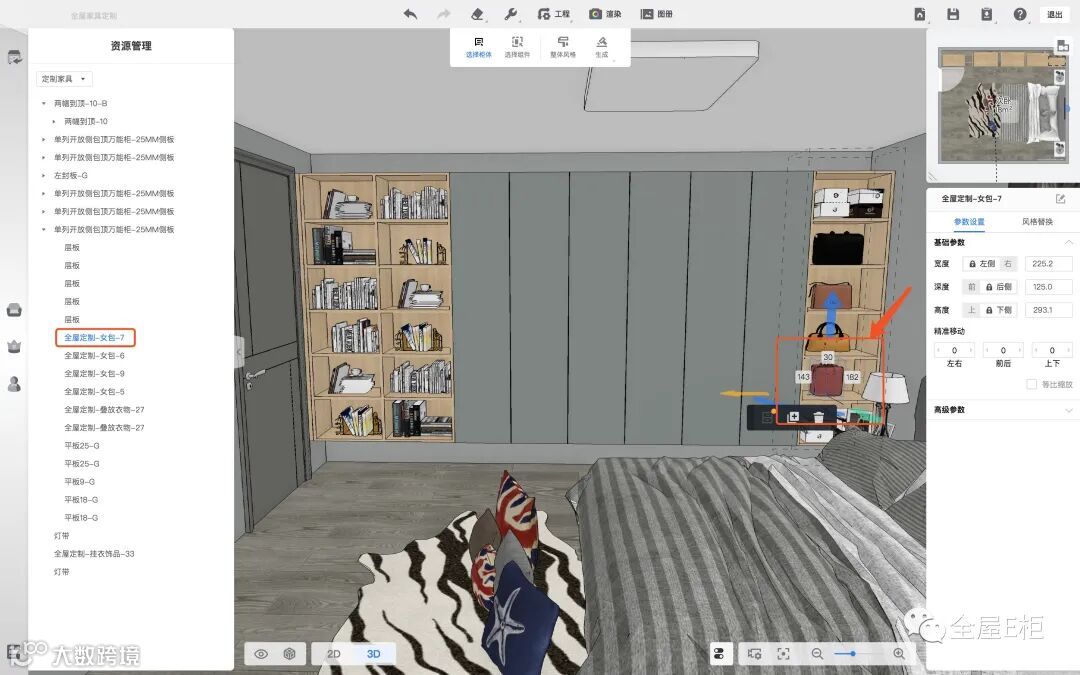Select 前 side for depth anchor
The height and width of the screenshot is (675, 1080).
(972, 287)
